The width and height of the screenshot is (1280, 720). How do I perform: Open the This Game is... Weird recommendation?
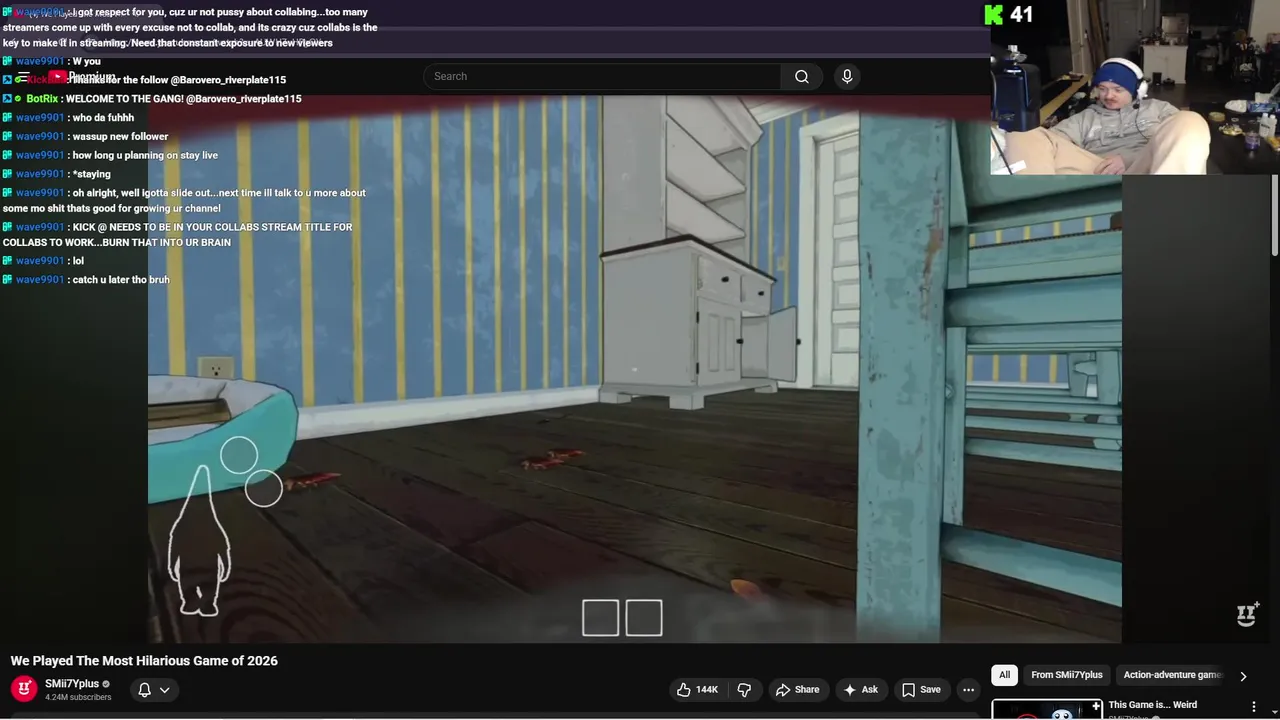pyautogui.click(x=1152, y=705)
